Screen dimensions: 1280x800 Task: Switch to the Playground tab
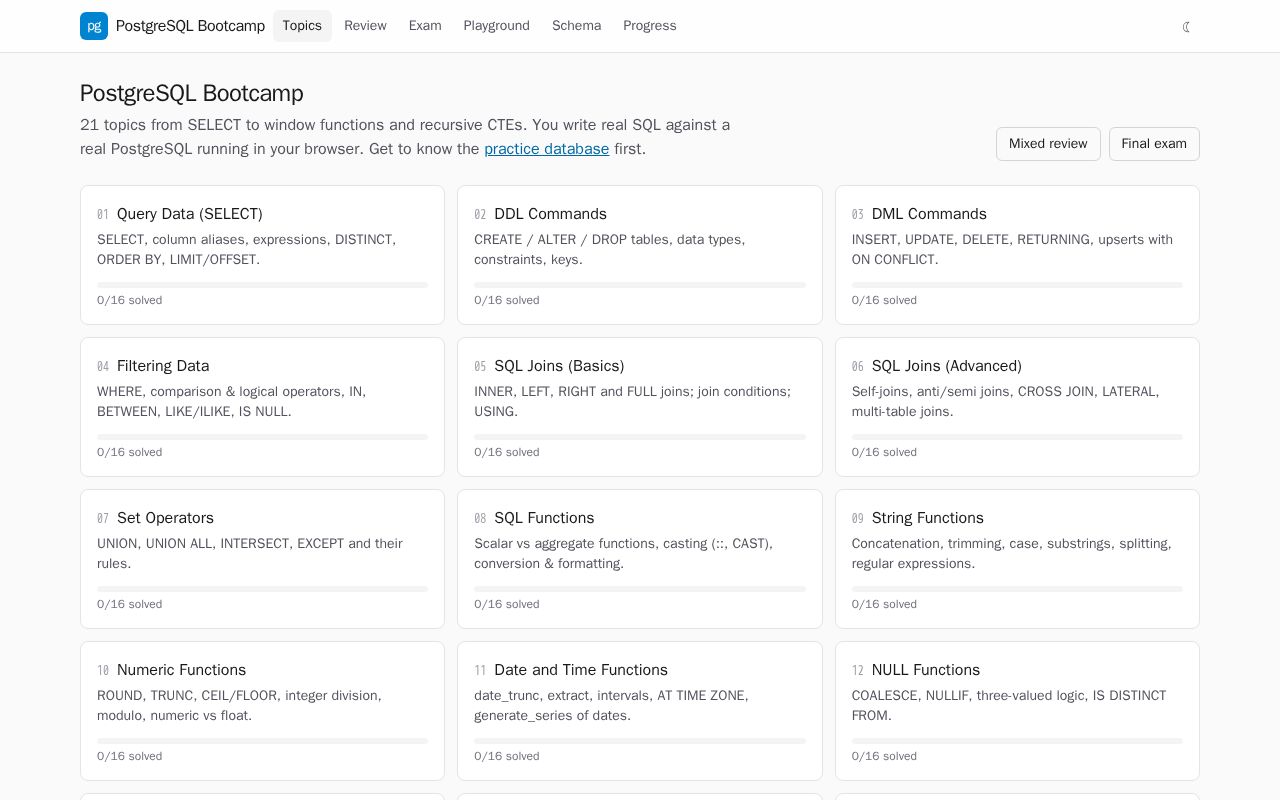coord(496,26)
